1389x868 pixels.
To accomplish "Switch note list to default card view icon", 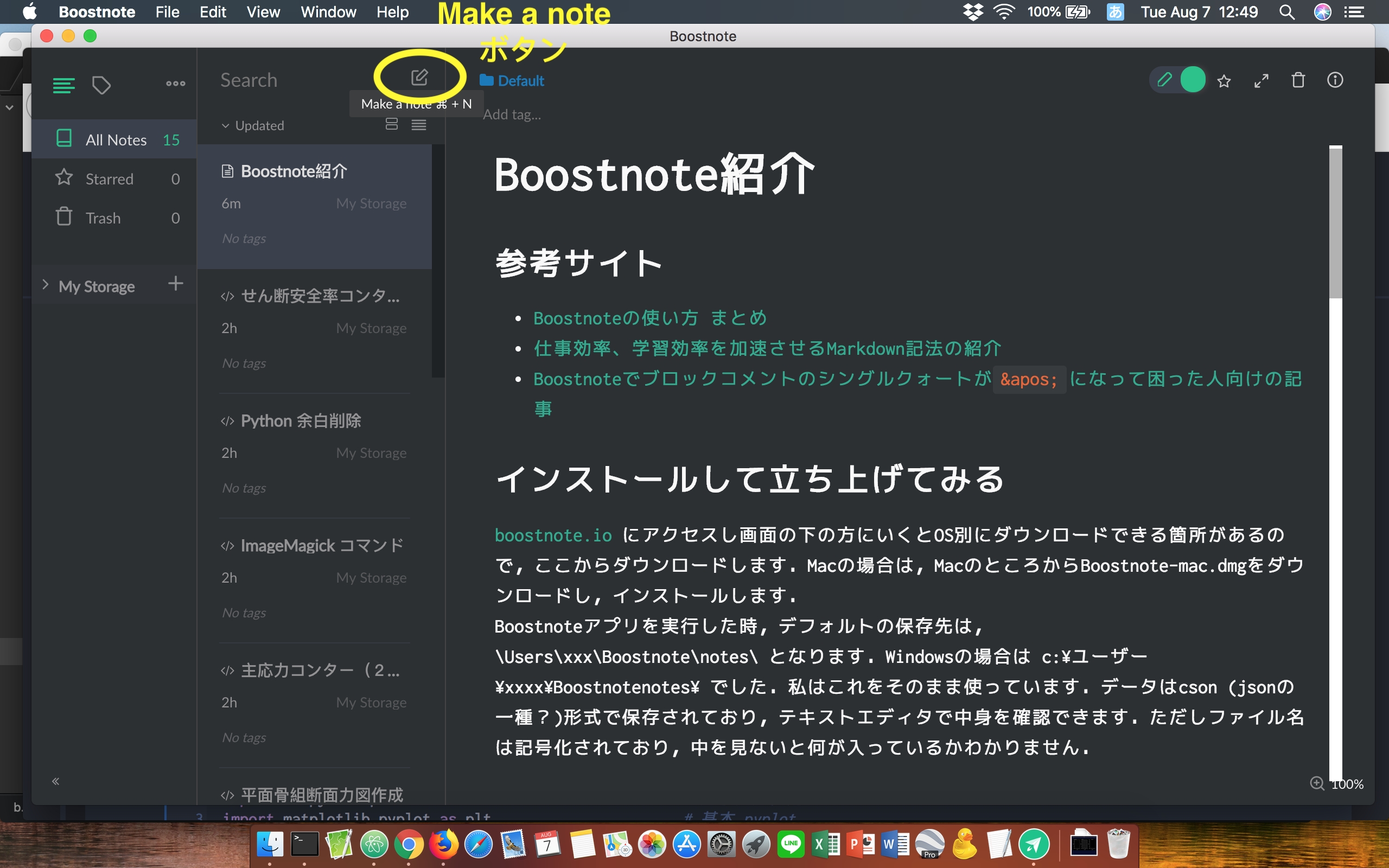I will coord(391,124).
